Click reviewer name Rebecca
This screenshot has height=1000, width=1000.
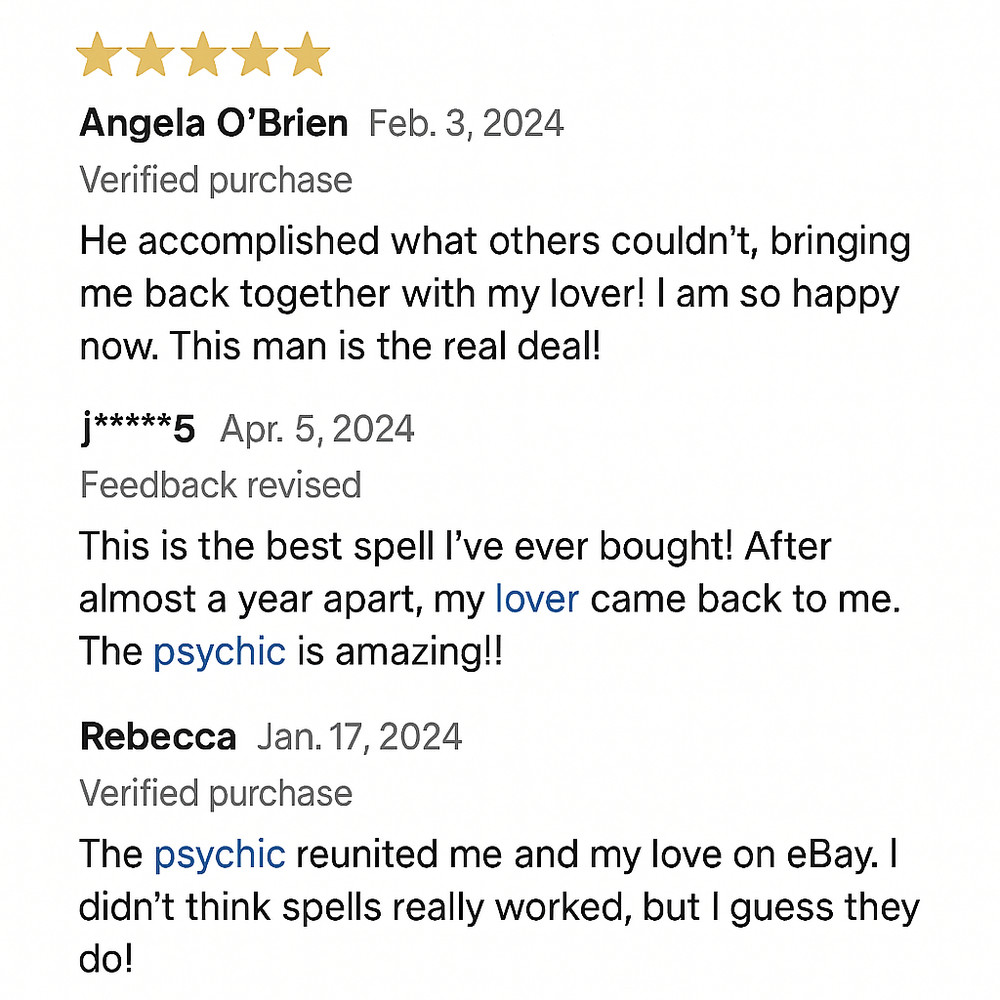[157, 738]
